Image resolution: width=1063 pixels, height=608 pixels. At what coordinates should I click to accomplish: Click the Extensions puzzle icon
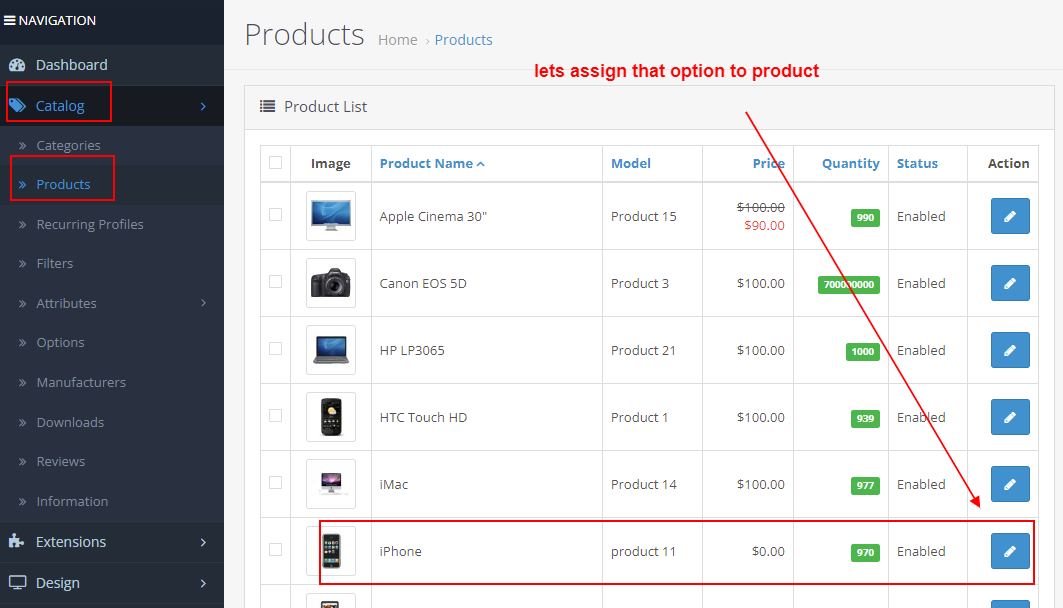(x=15, y=541)
